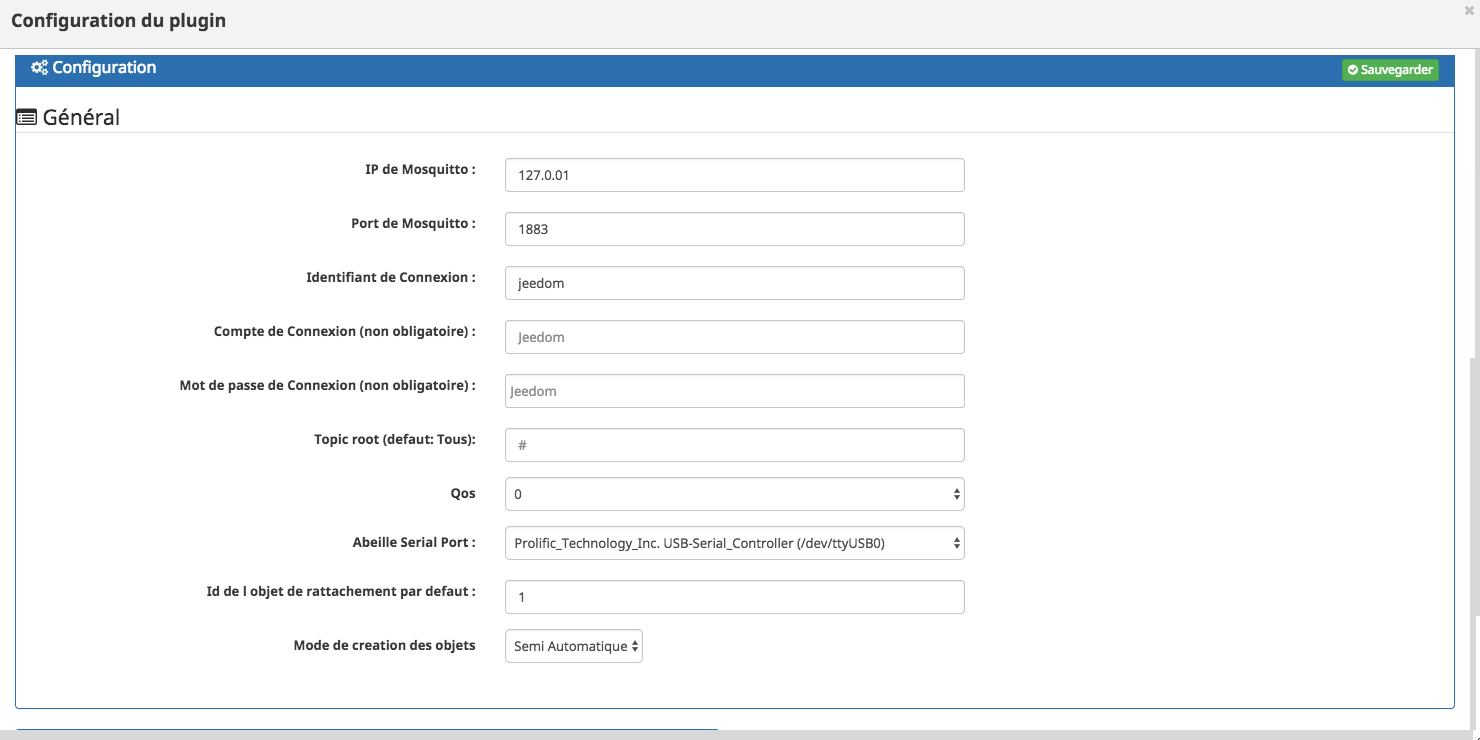The image size is (1480, 740).
Task: Click the 'Topic root (defaut: Tous):' label
Action: point(395,439)
